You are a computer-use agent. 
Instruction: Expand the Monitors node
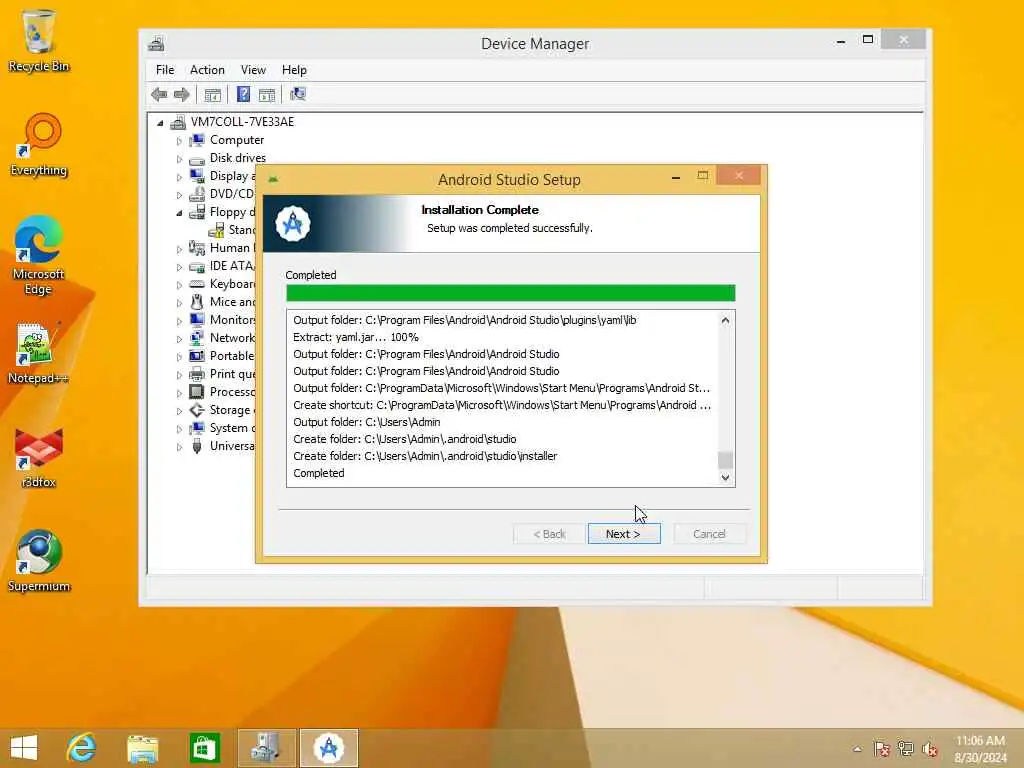179,321
